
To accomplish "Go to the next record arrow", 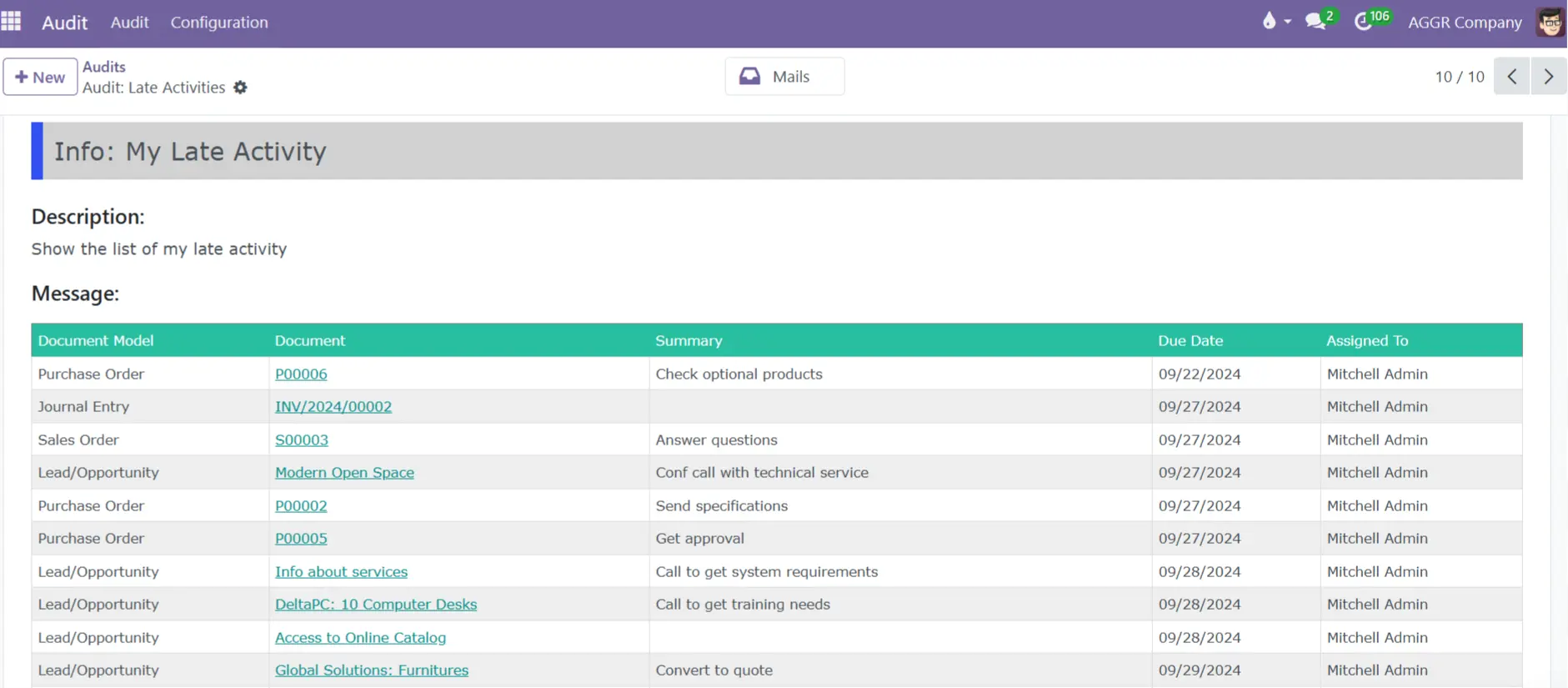I will coord(1548,77).
